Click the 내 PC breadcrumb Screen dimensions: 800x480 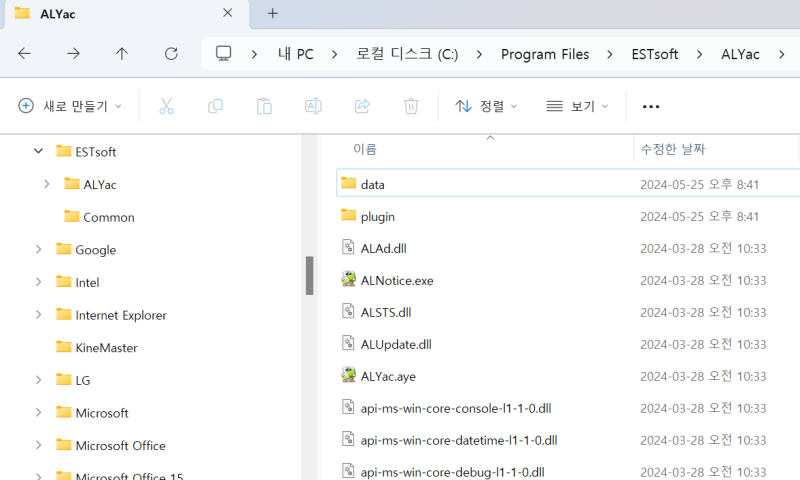[296, 54]
